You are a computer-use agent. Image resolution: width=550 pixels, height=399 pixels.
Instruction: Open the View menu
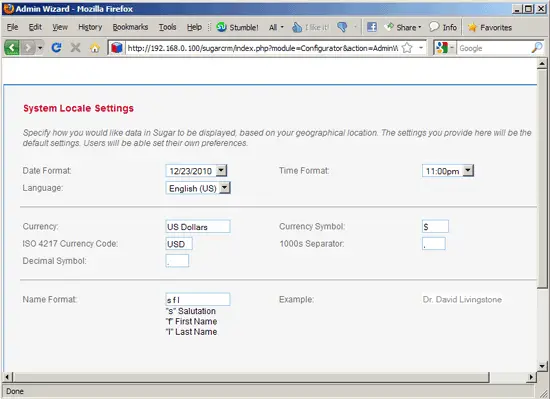click(60, 27)
